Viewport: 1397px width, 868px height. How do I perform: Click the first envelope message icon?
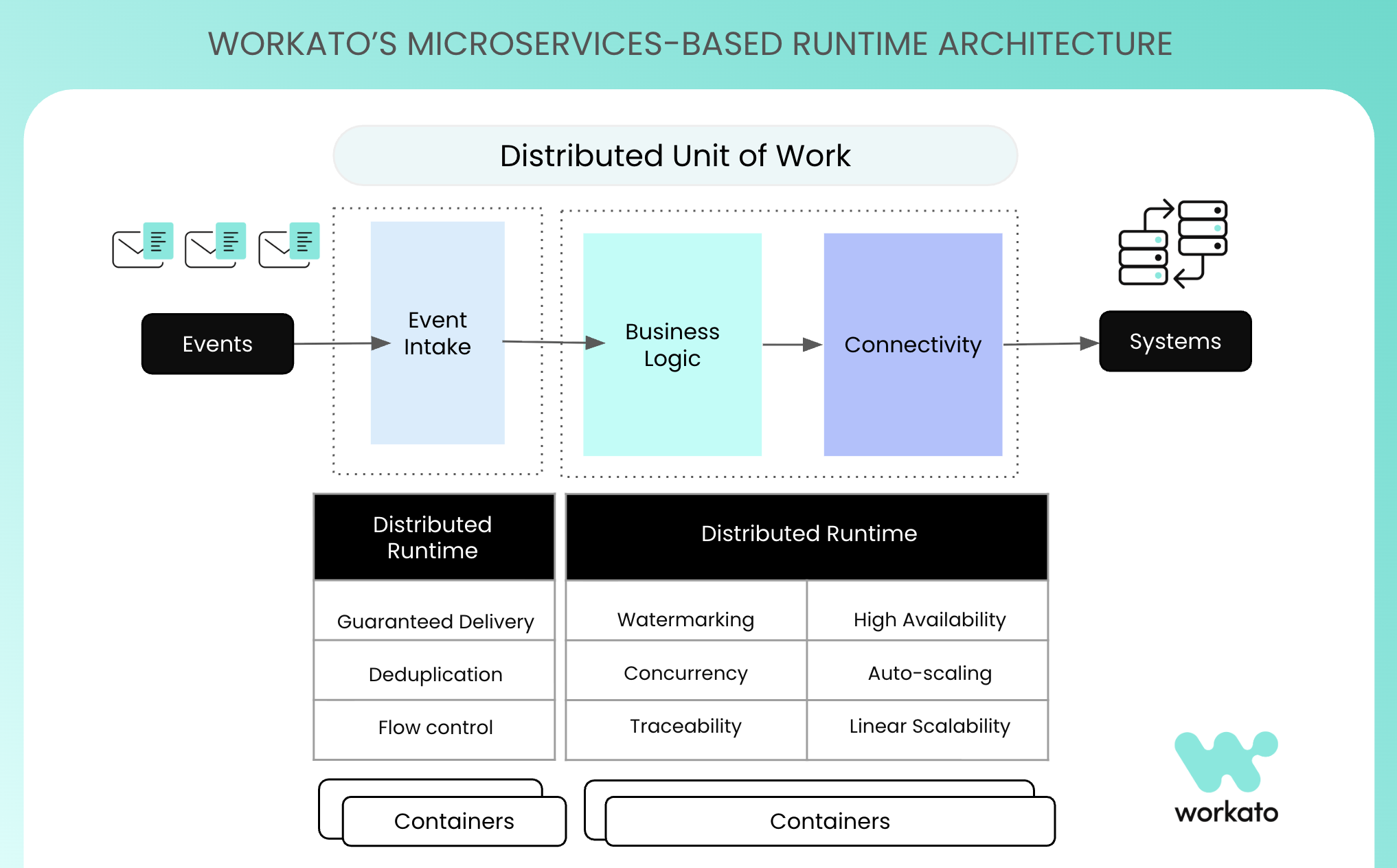click(x=143, y=245)
